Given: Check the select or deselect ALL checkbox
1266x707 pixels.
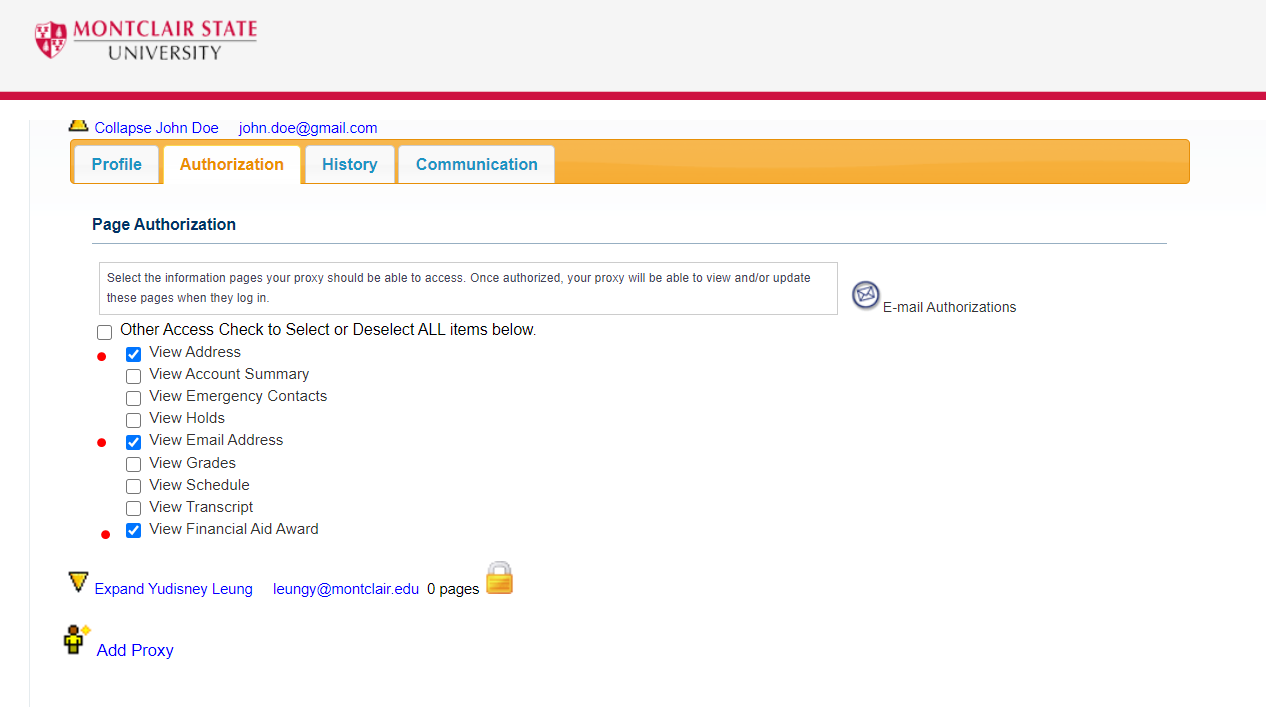Looking at the screenshot, I should click(105, 332).
